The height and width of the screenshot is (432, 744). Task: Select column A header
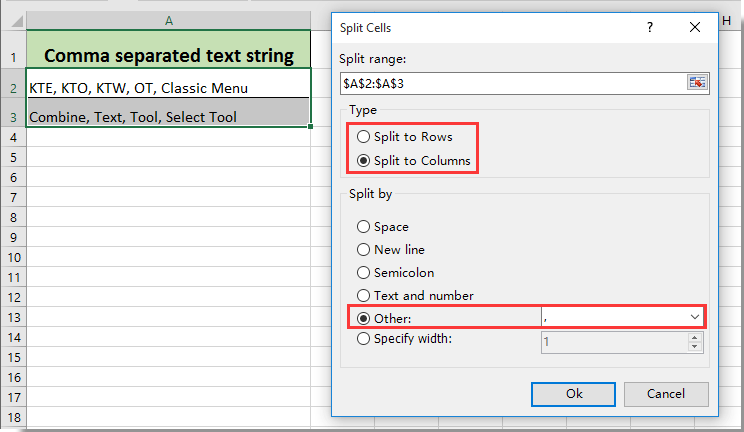tap(168, 21)
